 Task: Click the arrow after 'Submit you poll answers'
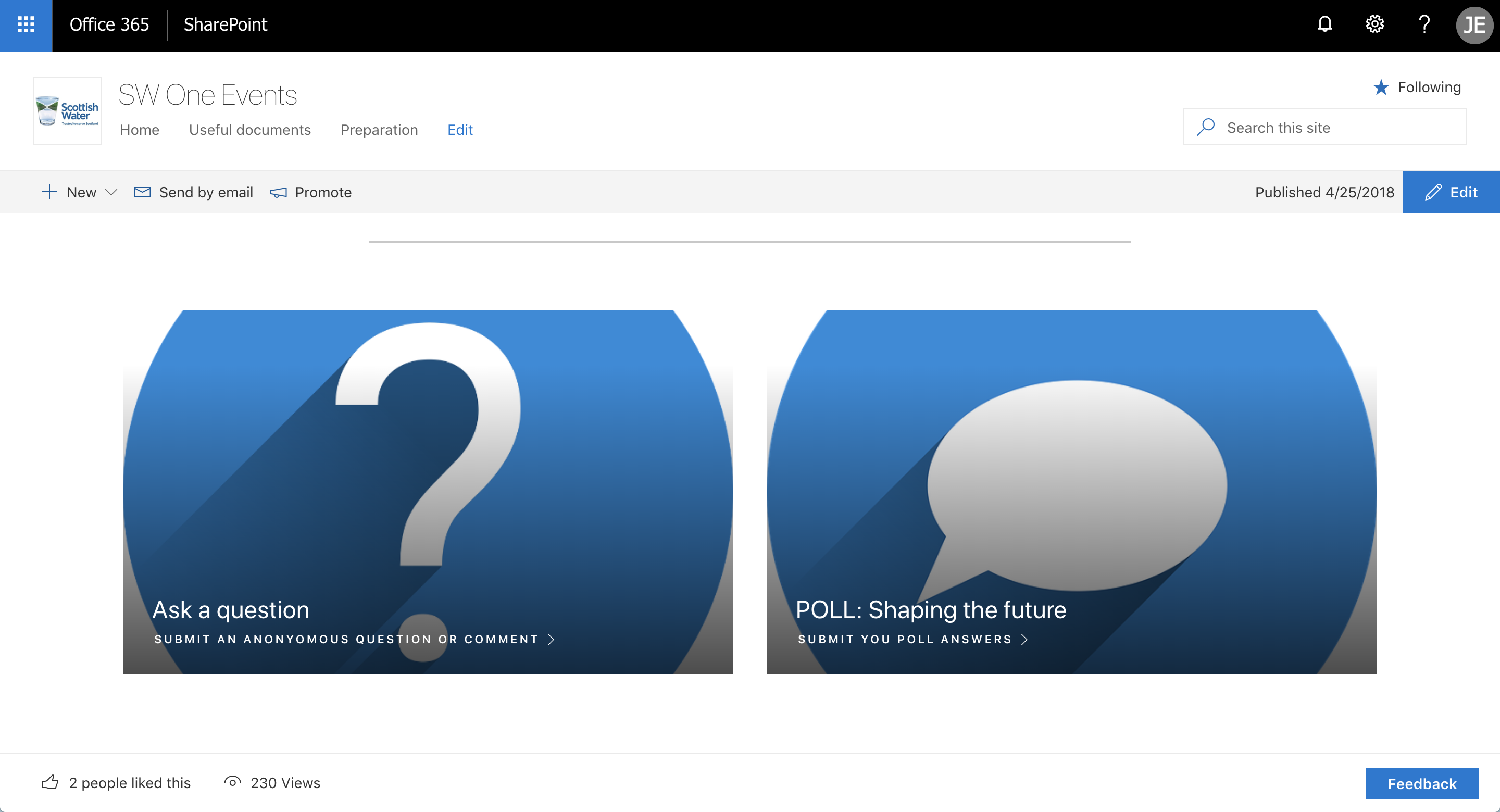[1024, 640]
